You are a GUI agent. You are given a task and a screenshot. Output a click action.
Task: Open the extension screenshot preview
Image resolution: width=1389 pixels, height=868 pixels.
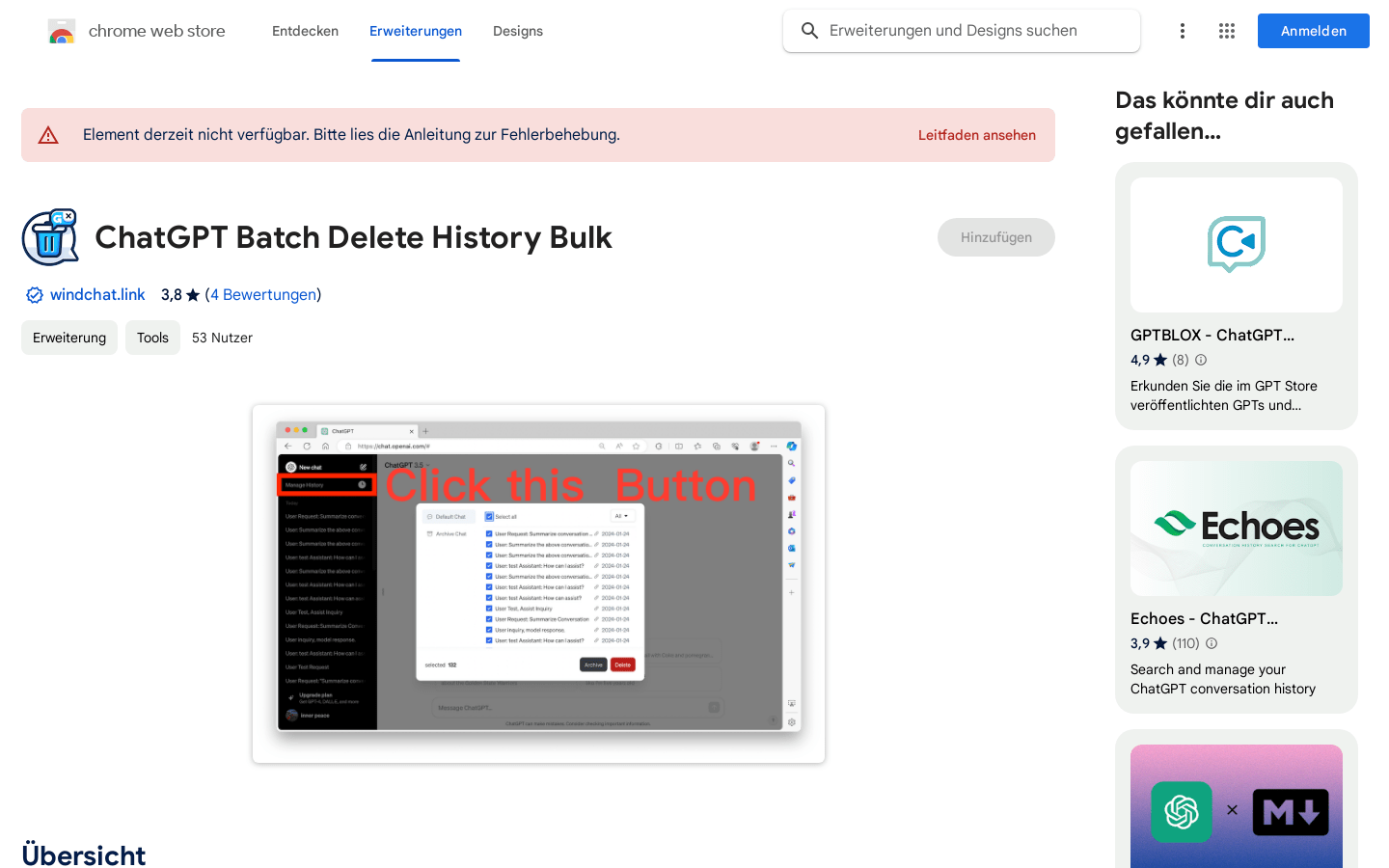(x=538, y=583)
